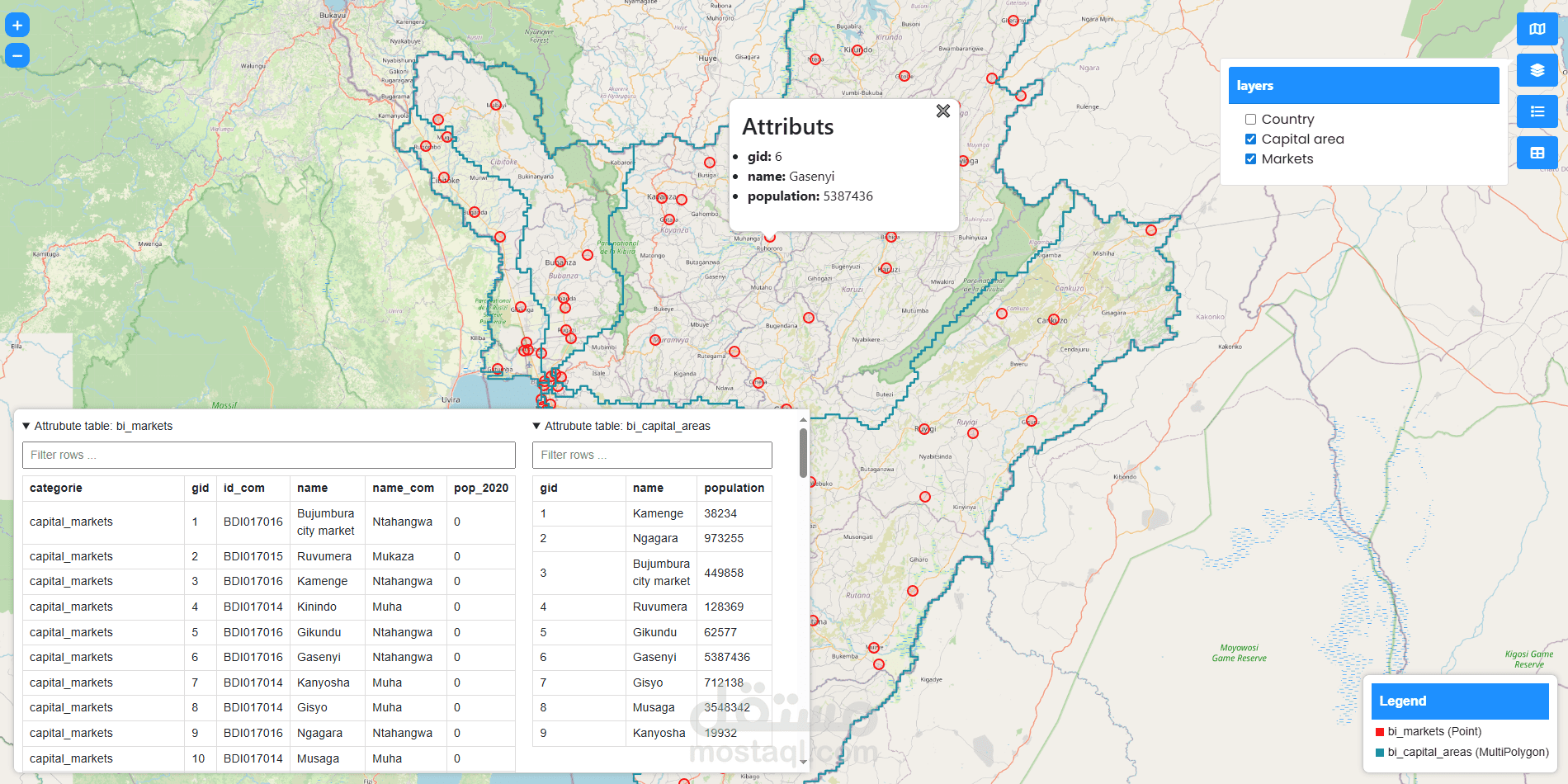Sort by the population column header

click(x=734, y=488)
